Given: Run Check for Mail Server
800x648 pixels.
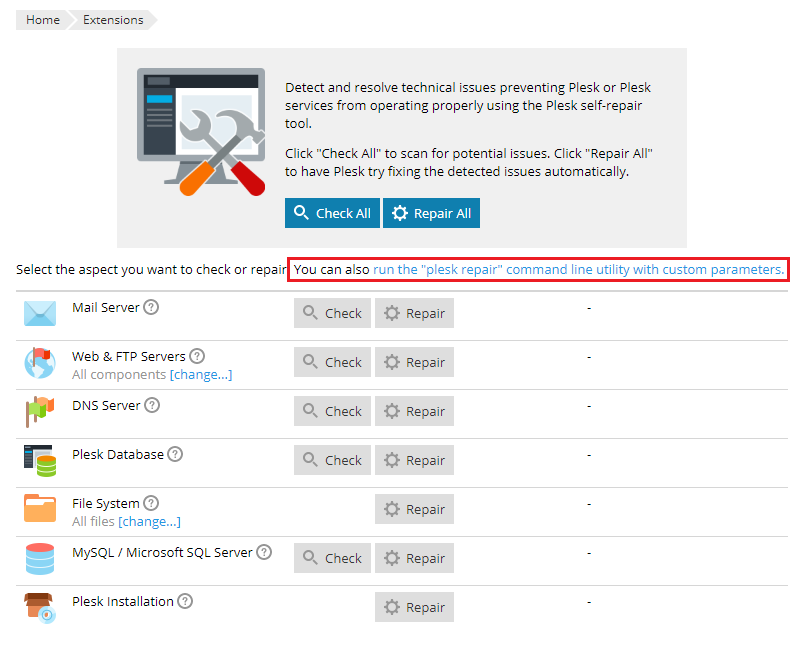Looking at the screenshot, I should pos(331,312).
